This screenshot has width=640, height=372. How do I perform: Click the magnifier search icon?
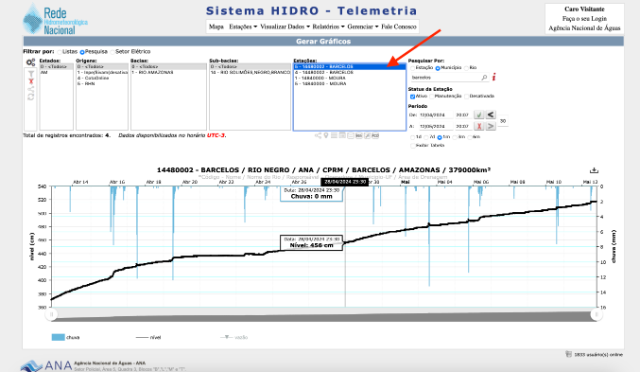484,77
